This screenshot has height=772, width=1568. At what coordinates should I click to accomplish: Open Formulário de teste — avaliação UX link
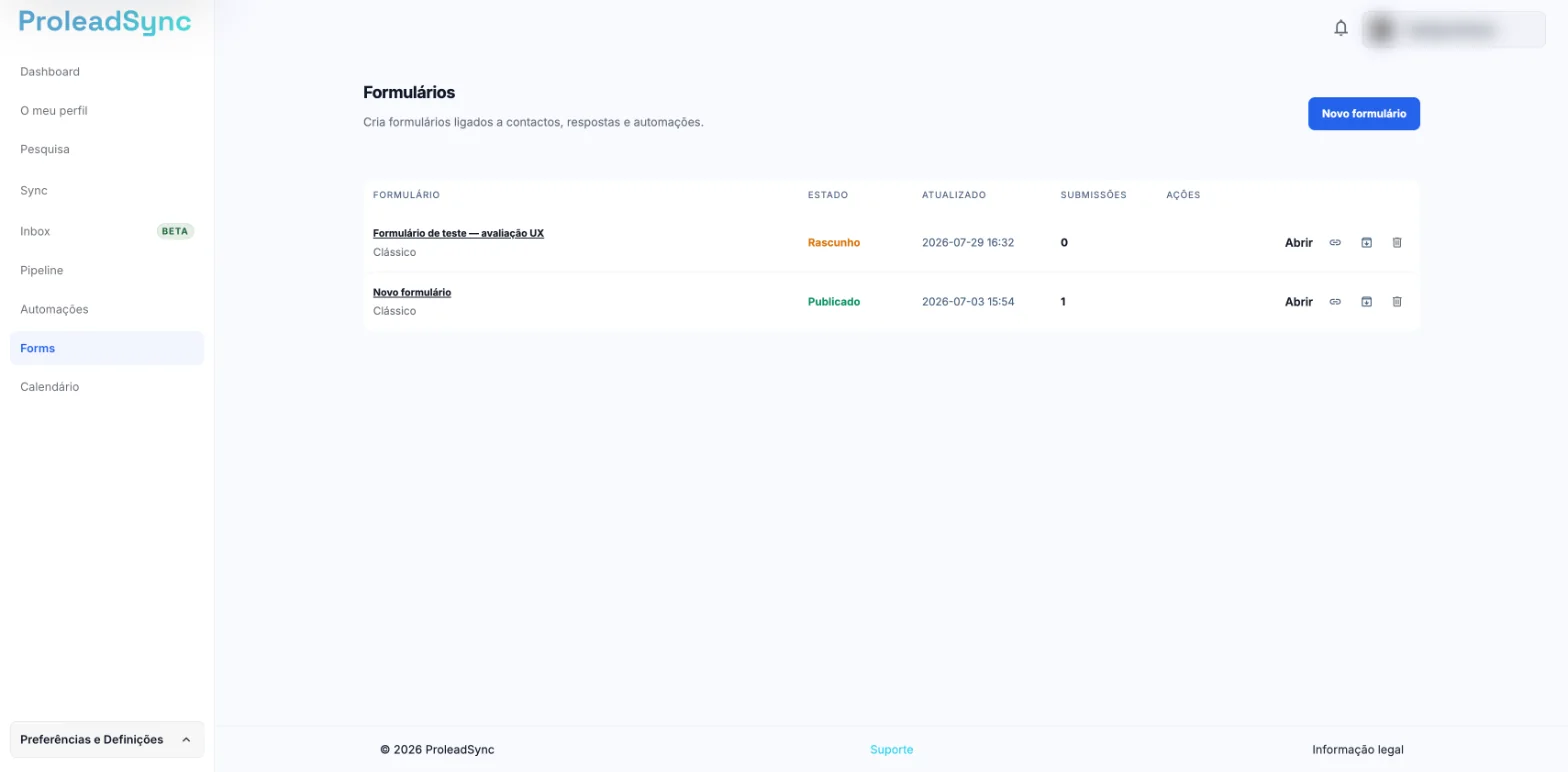[458, 233]
